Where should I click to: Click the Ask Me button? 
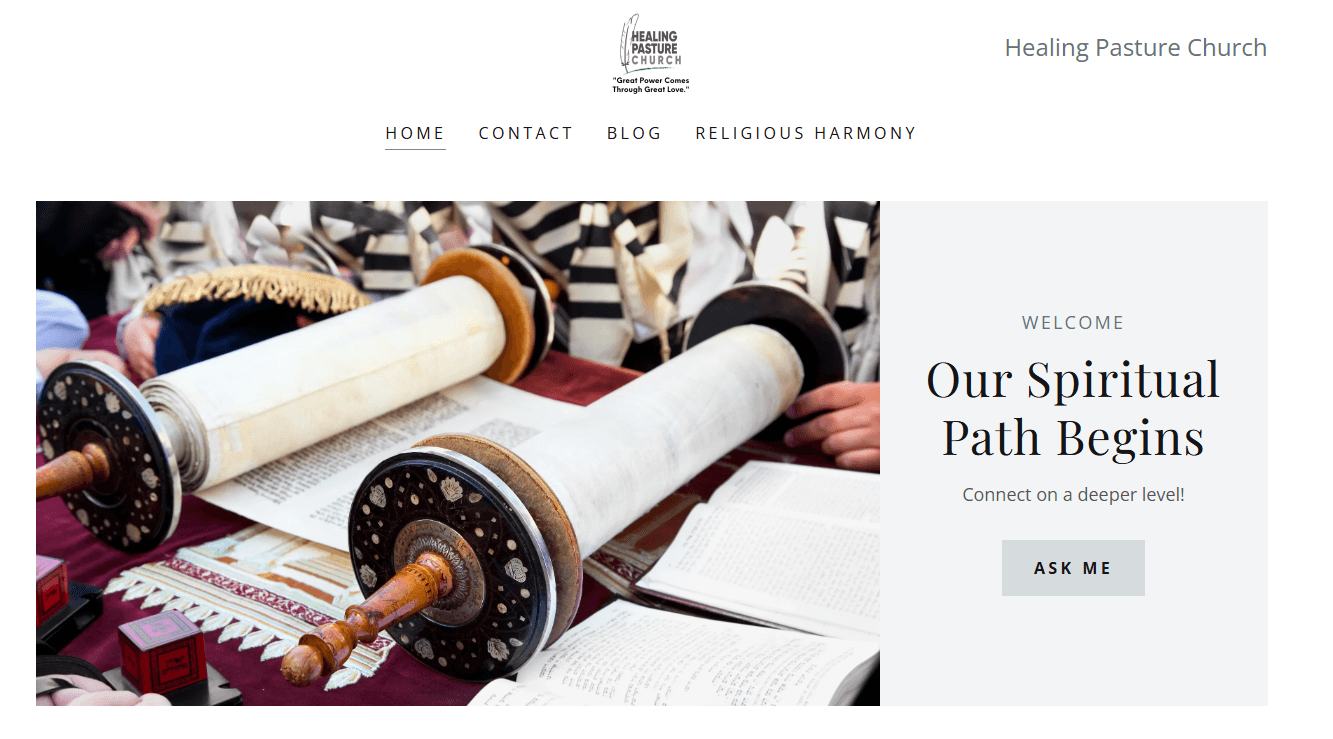click(1073, 568)
